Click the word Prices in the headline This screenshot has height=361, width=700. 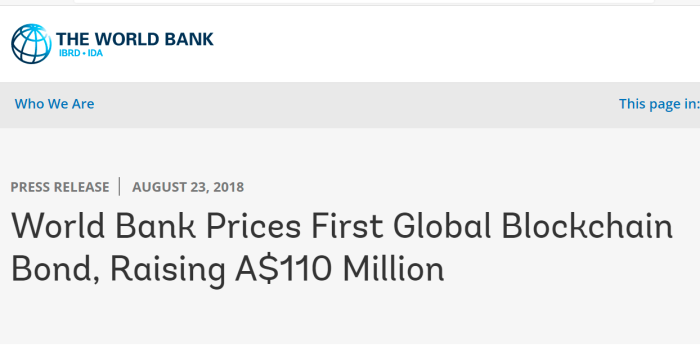click(254, 226)
